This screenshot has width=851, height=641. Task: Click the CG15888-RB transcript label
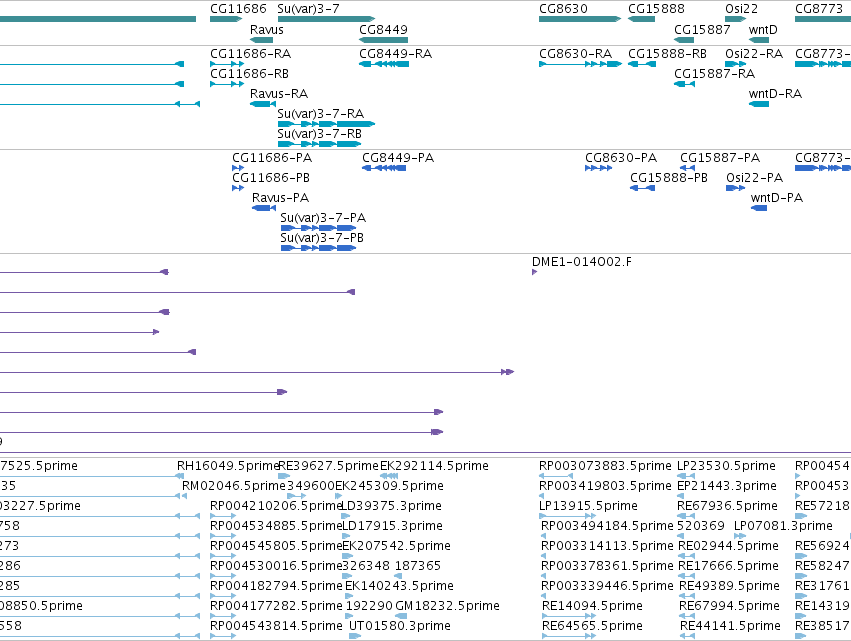tap(668, 54)
